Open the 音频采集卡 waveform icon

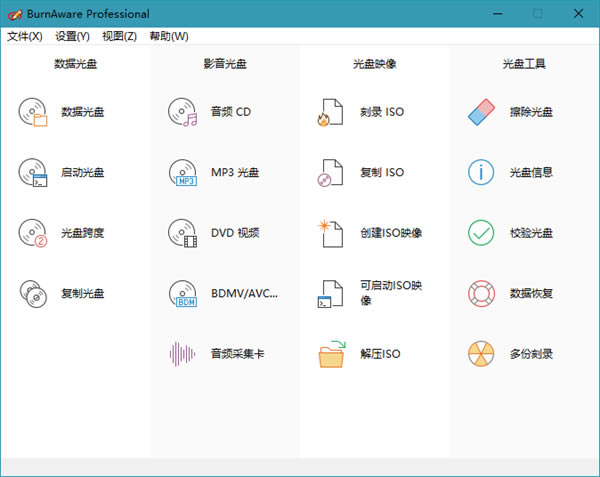(183, 353)
